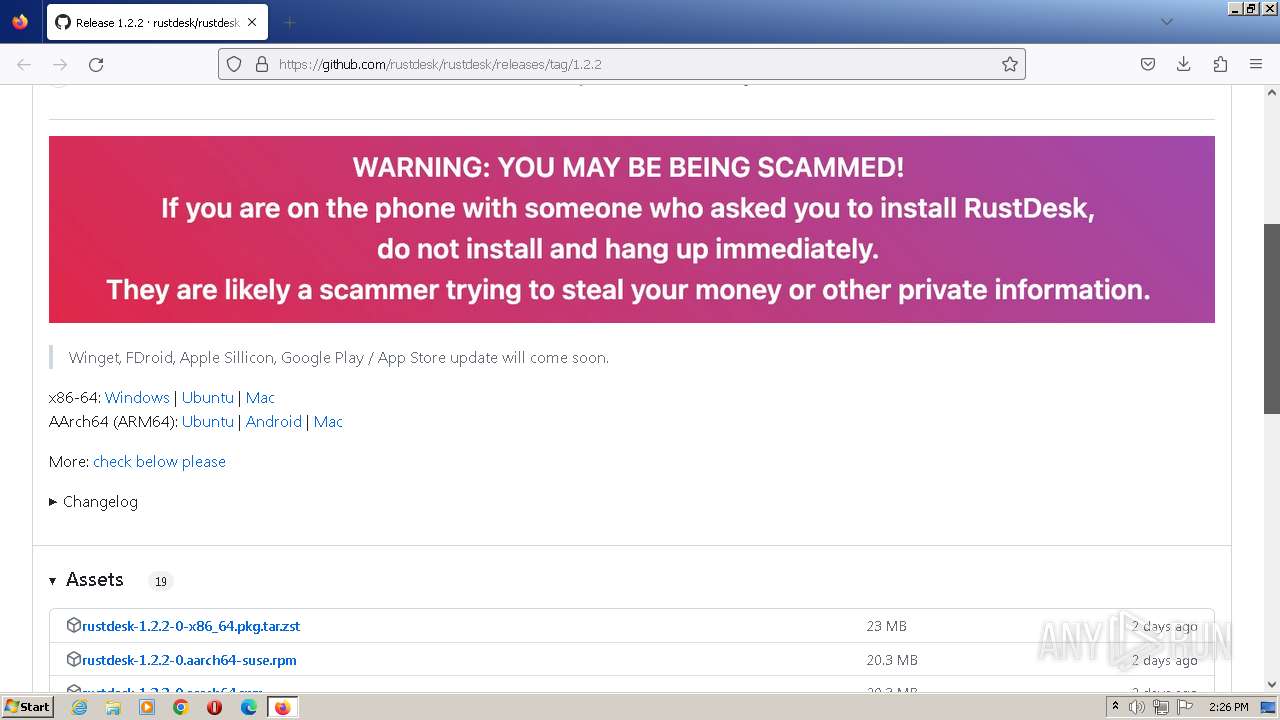
Task: Click the Firefox back arrow
Action: [24, 64]
